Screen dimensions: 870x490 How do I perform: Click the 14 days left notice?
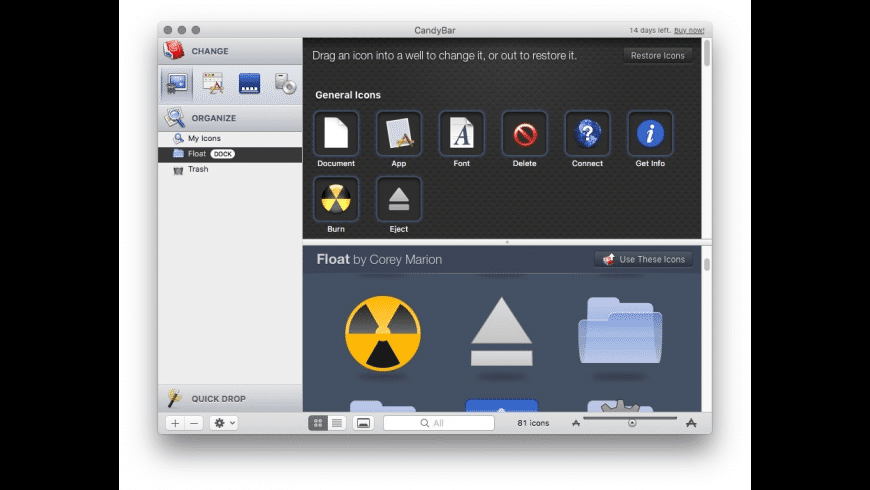(650, 31)
